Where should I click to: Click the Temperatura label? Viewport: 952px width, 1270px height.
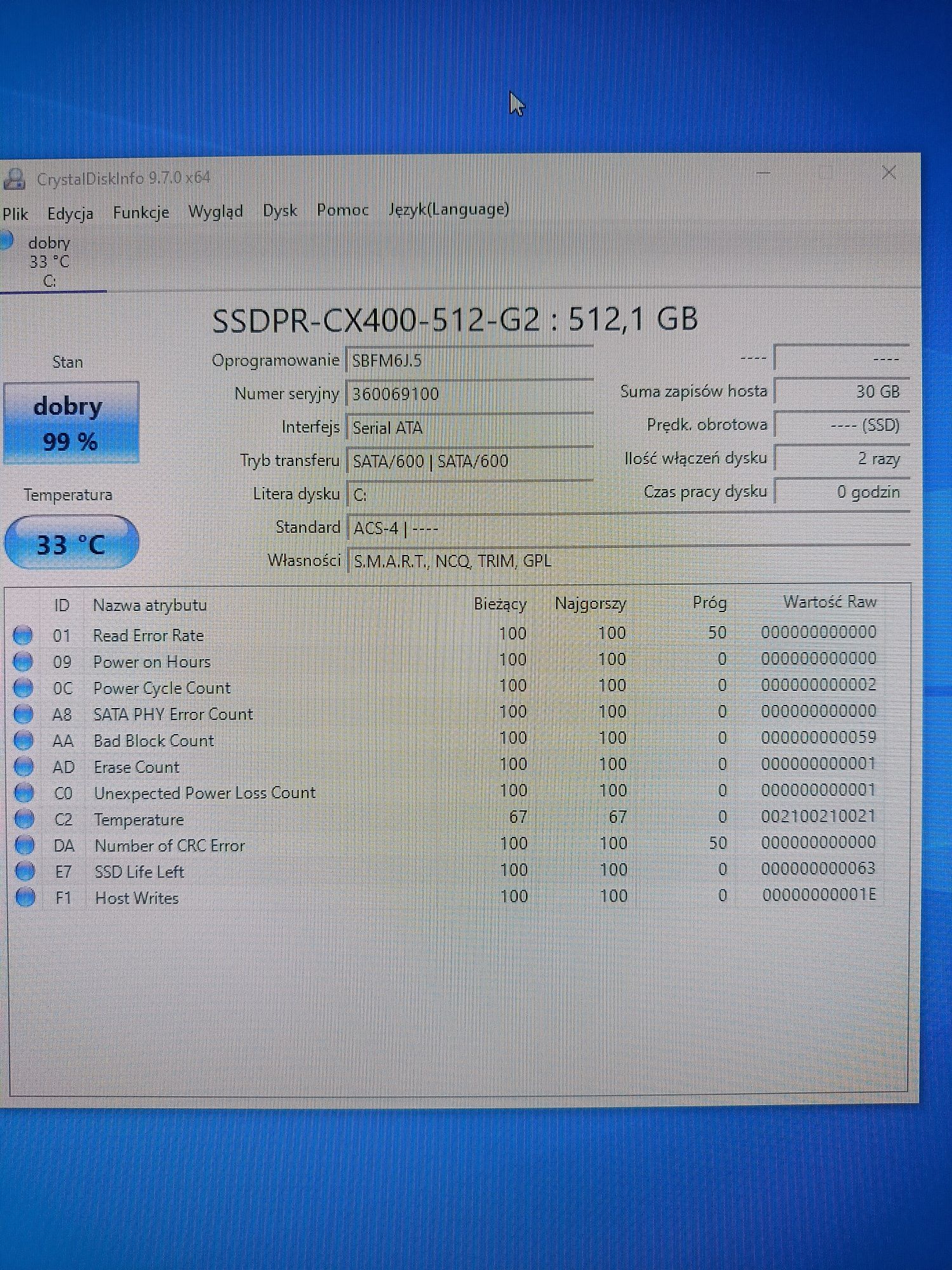[x=68, y=494]
